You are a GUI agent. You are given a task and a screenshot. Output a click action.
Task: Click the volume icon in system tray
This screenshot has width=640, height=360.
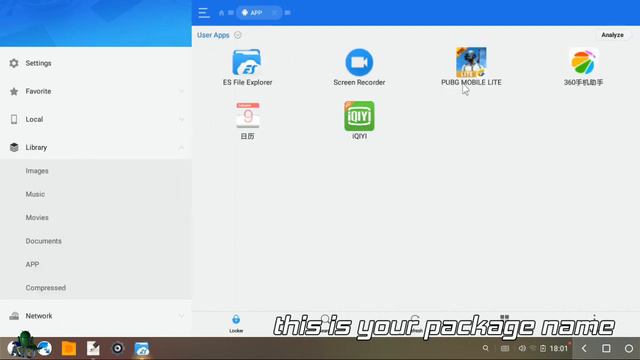tap(522, 349)
